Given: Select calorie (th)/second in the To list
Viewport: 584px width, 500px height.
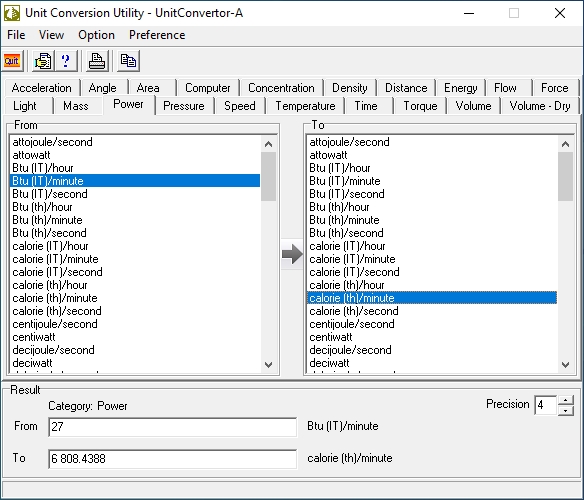Looking at the screenshot, I should (x=432, y=311).
